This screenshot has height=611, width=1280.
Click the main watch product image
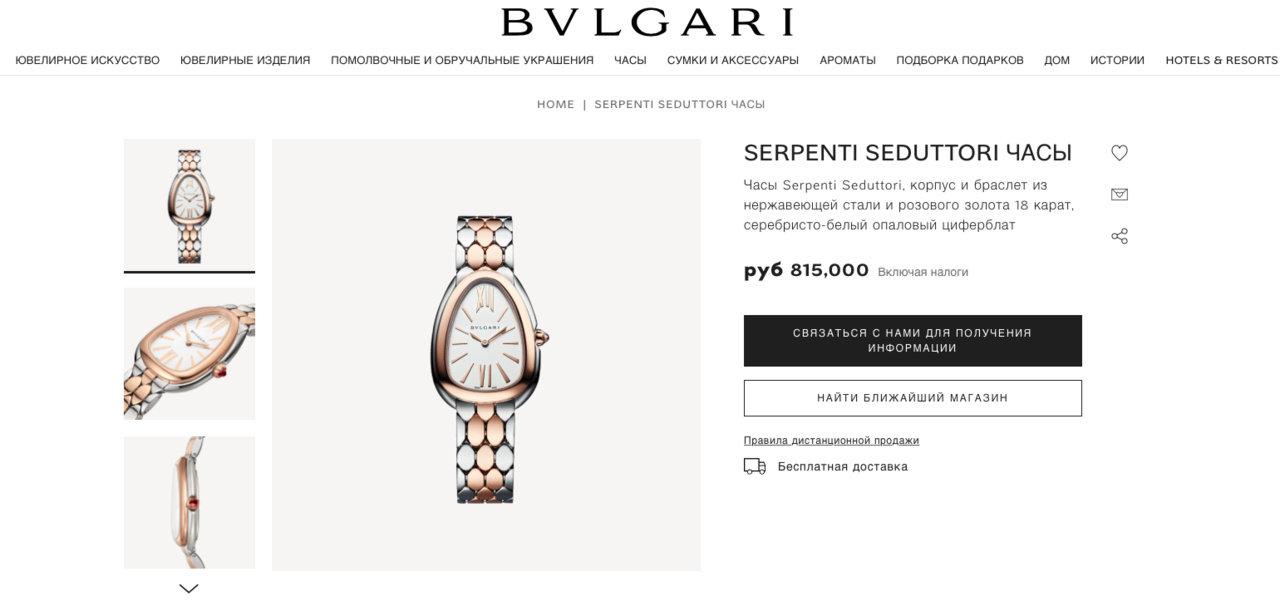click(x=486, y=355)
